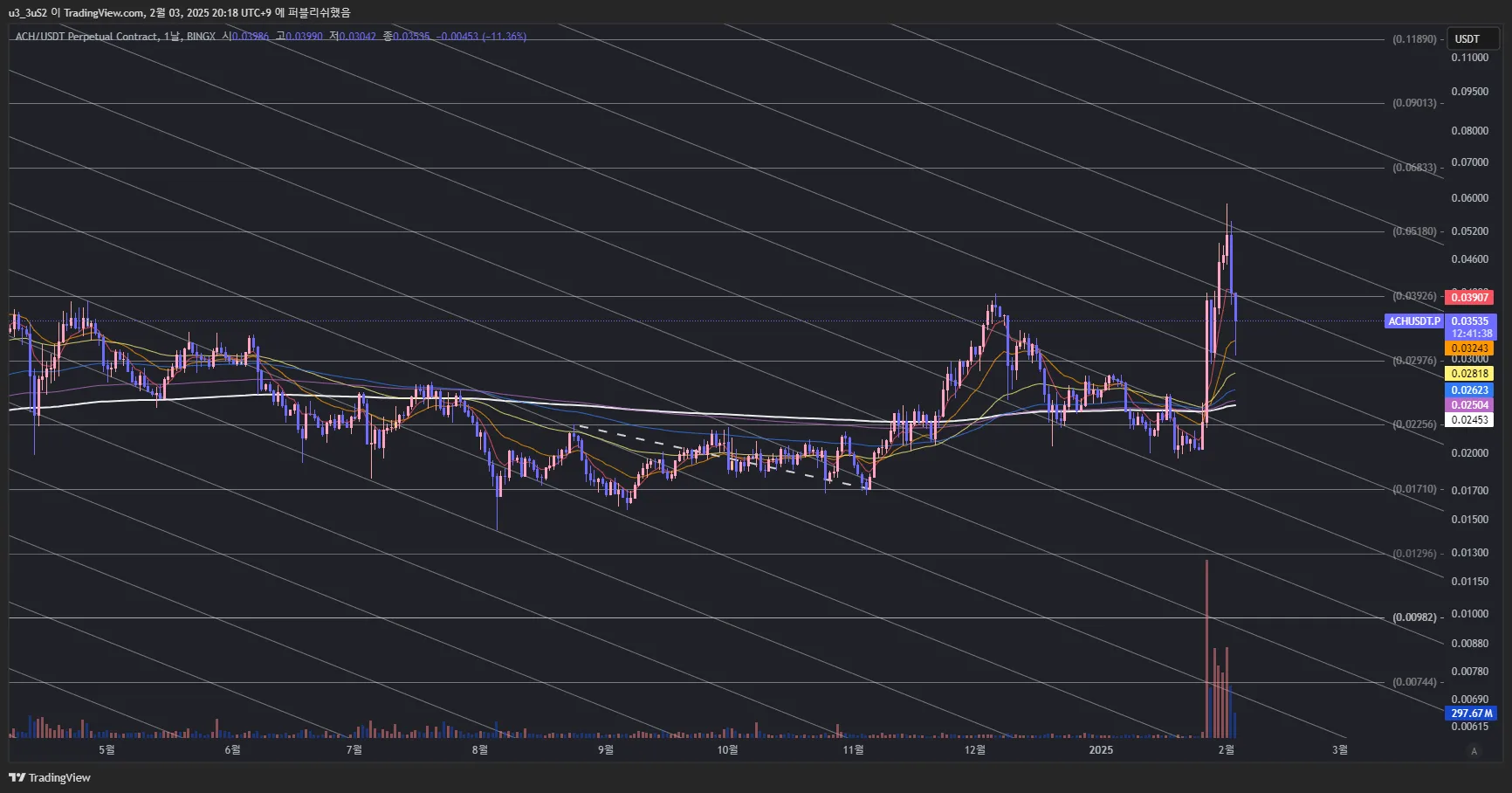
Task: Click the 11월 date on time axis
Action: [x=853, y=750]
